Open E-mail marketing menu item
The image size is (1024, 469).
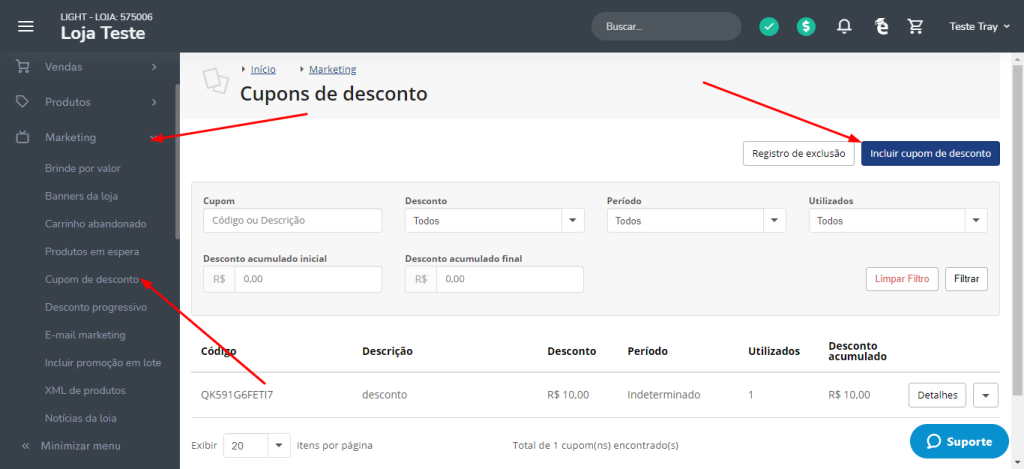tap(85, 335)
